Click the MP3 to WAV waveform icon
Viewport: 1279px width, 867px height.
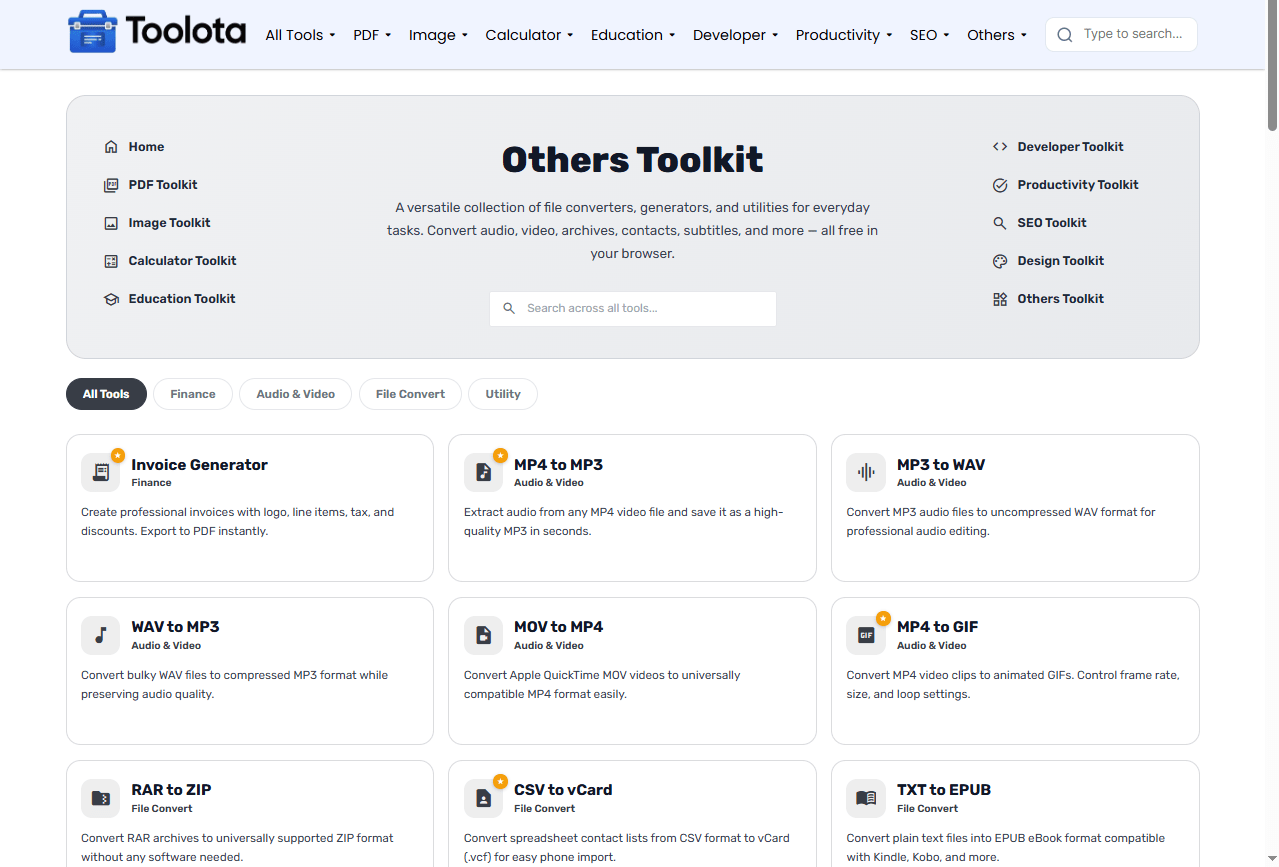pos(866,472)
